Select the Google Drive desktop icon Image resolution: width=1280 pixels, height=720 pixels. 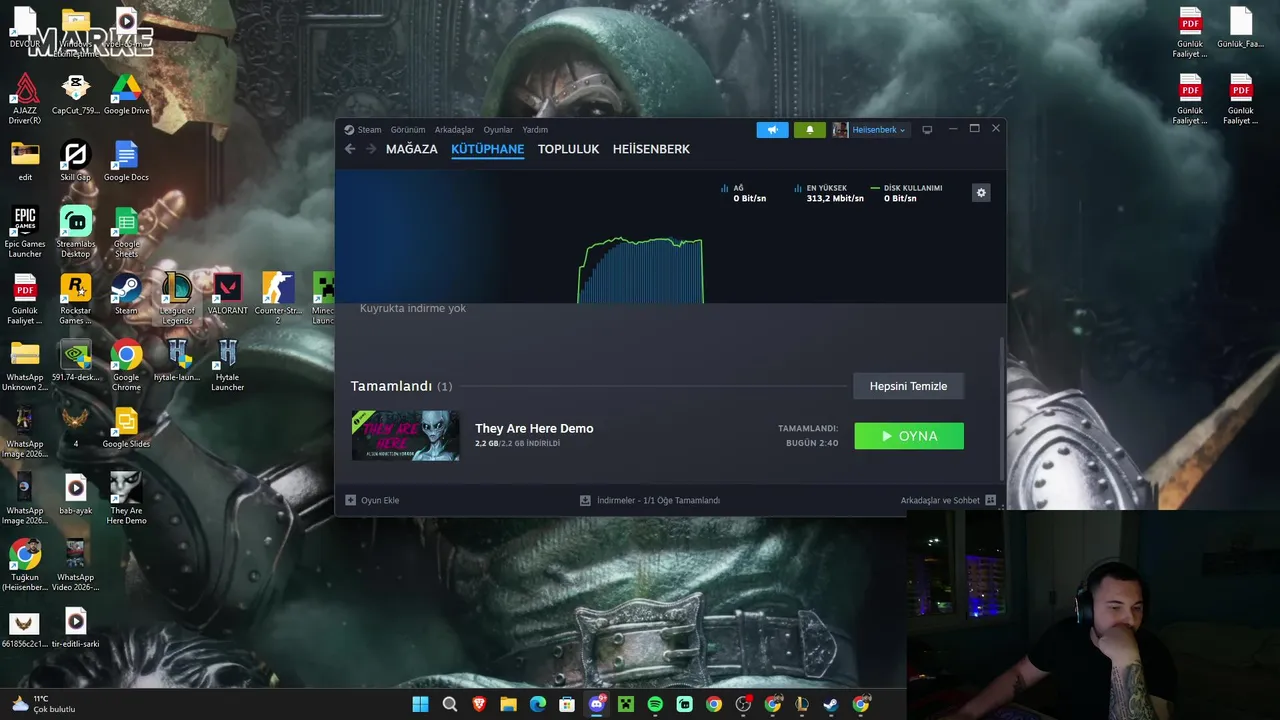[x=126, y=95]
